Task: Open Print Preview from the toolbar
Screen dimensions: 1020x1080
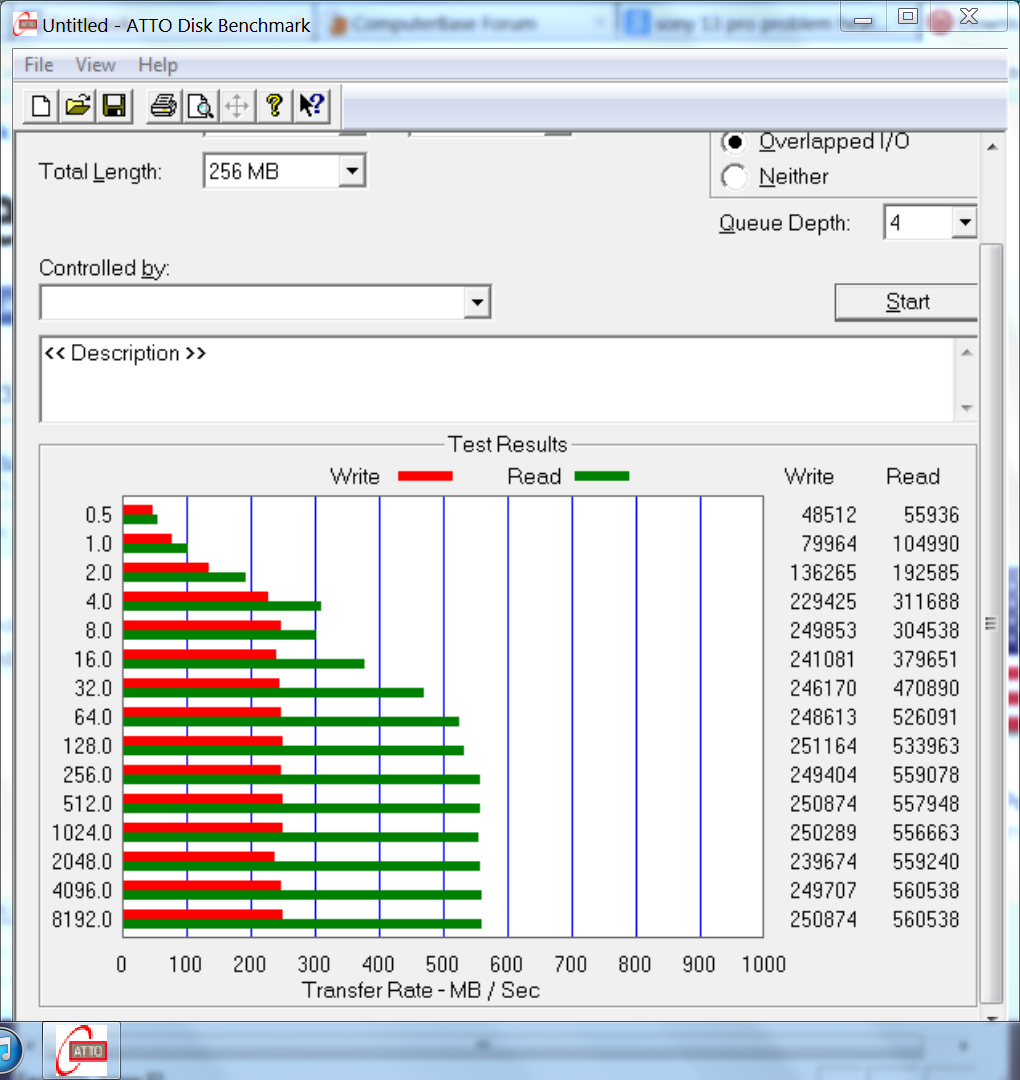Action: pyautogui.click(x=200, y=106)
